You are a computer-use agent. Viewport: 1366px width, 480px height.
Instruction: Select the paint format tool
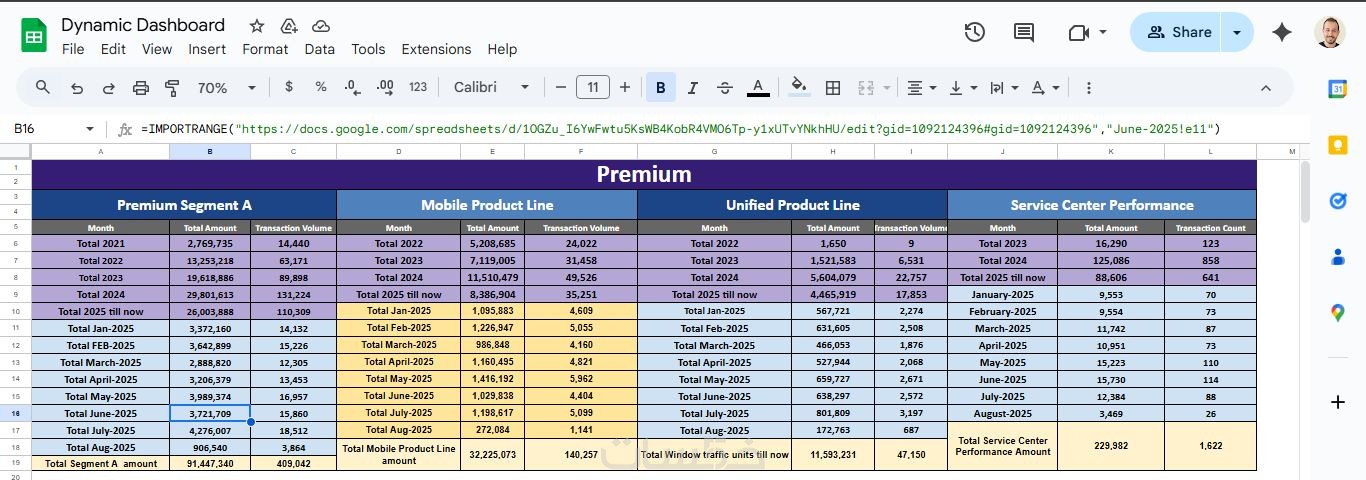[x=171, y=88]
